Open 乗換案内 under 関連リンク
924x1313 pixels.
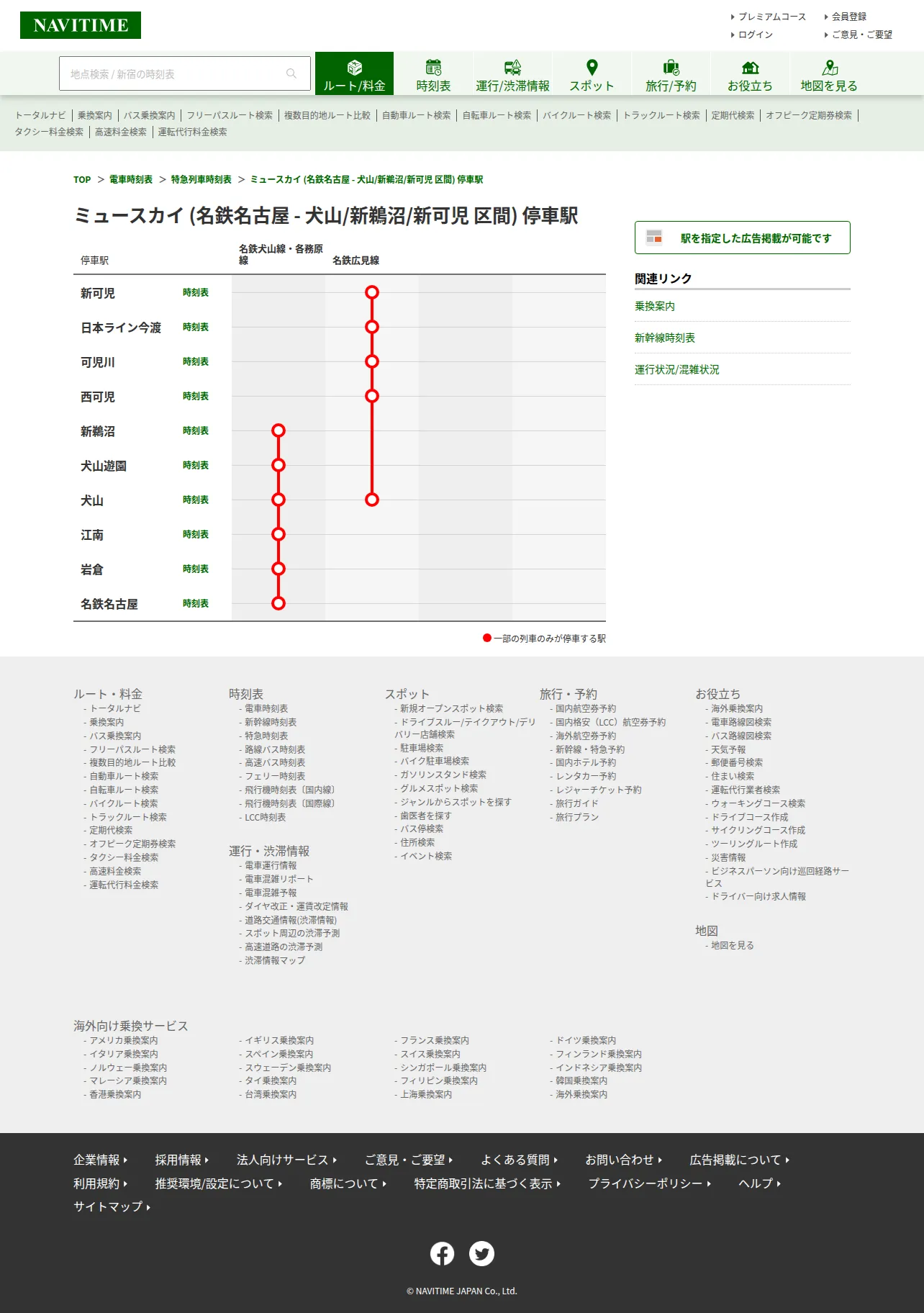655,306
